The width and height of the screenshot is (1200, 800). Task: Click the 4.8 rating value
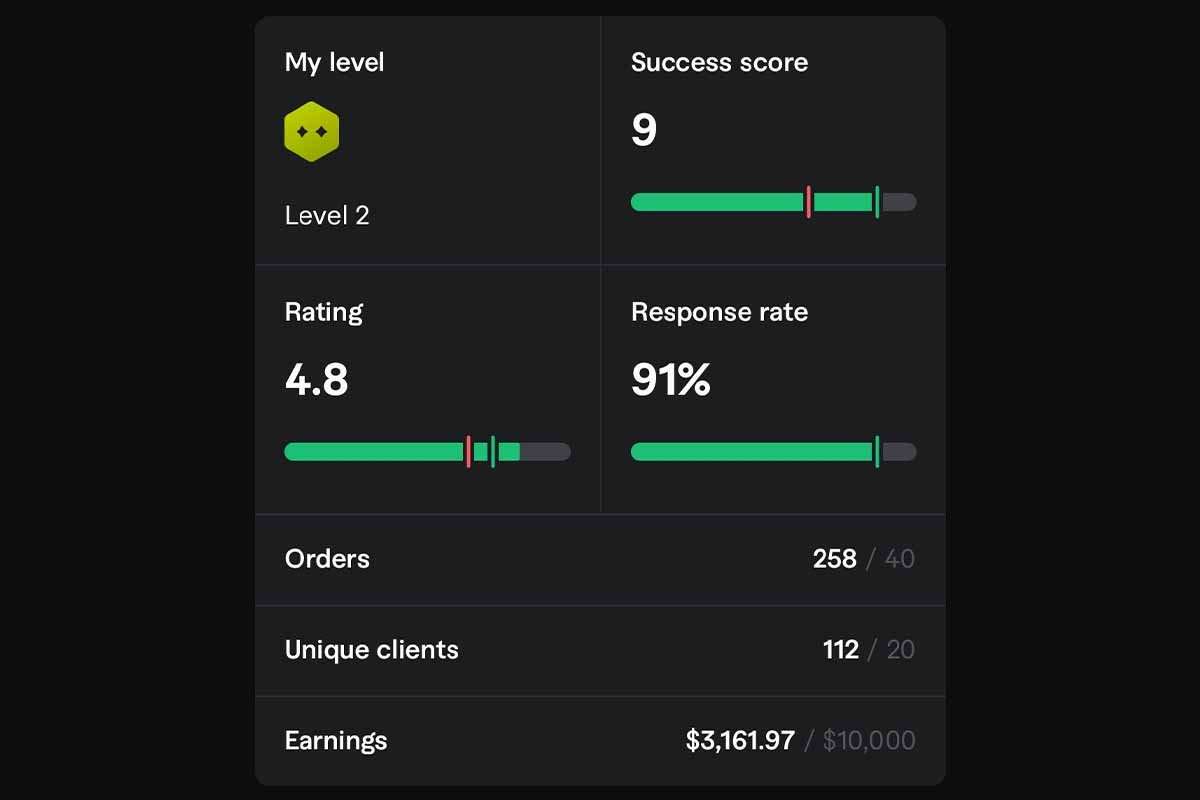click(x=316, y=381)
